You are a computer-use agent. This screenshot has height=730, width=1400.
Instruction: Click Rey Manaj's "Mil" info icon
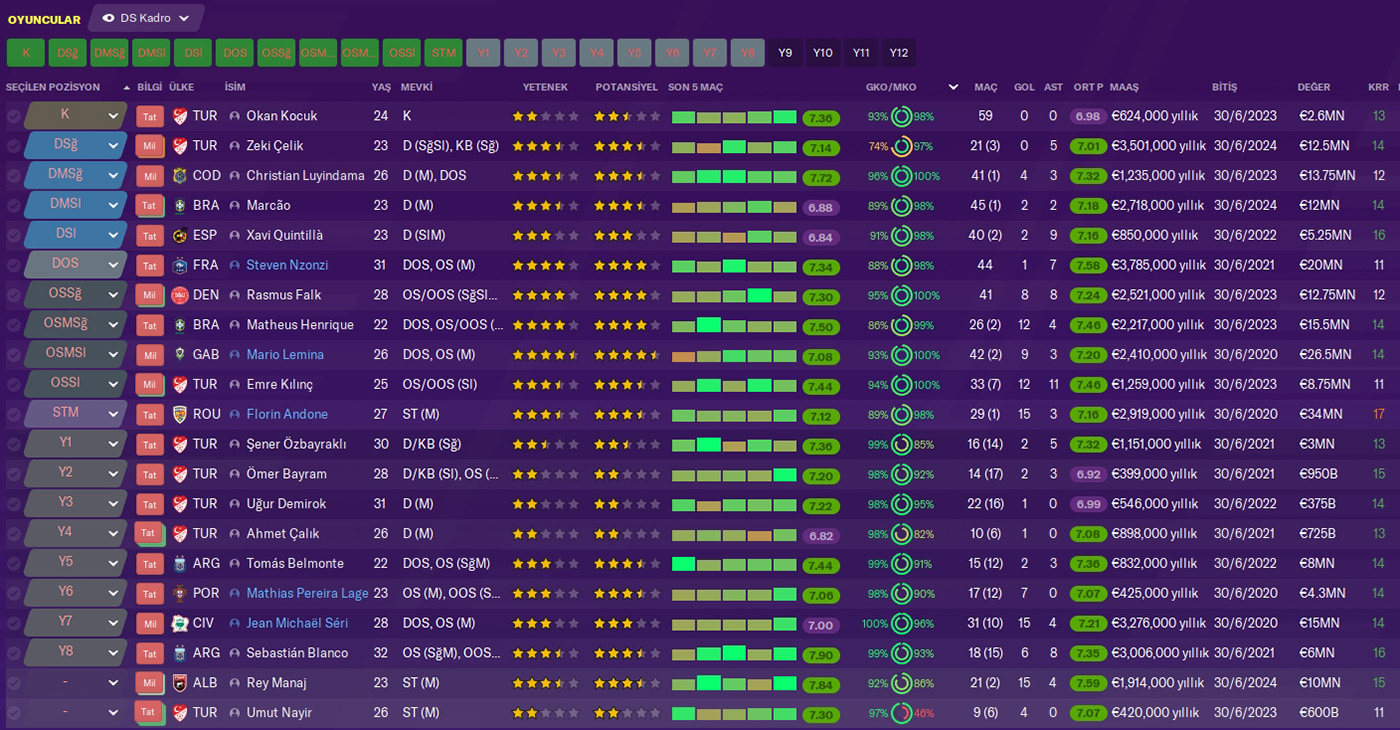point(149,684)
